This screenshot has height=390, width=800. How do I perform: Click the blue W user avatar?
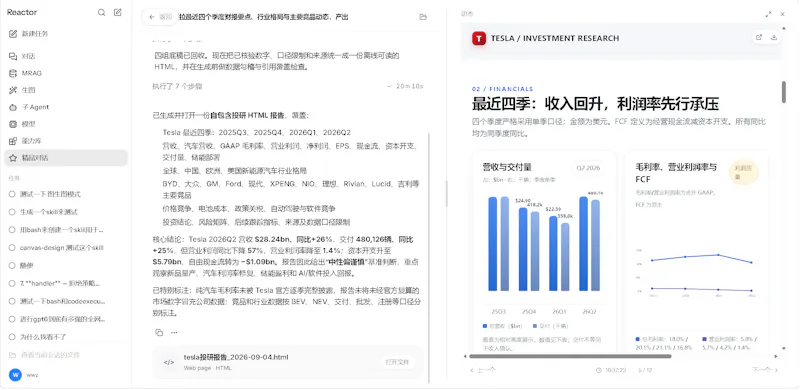[15, 375]
